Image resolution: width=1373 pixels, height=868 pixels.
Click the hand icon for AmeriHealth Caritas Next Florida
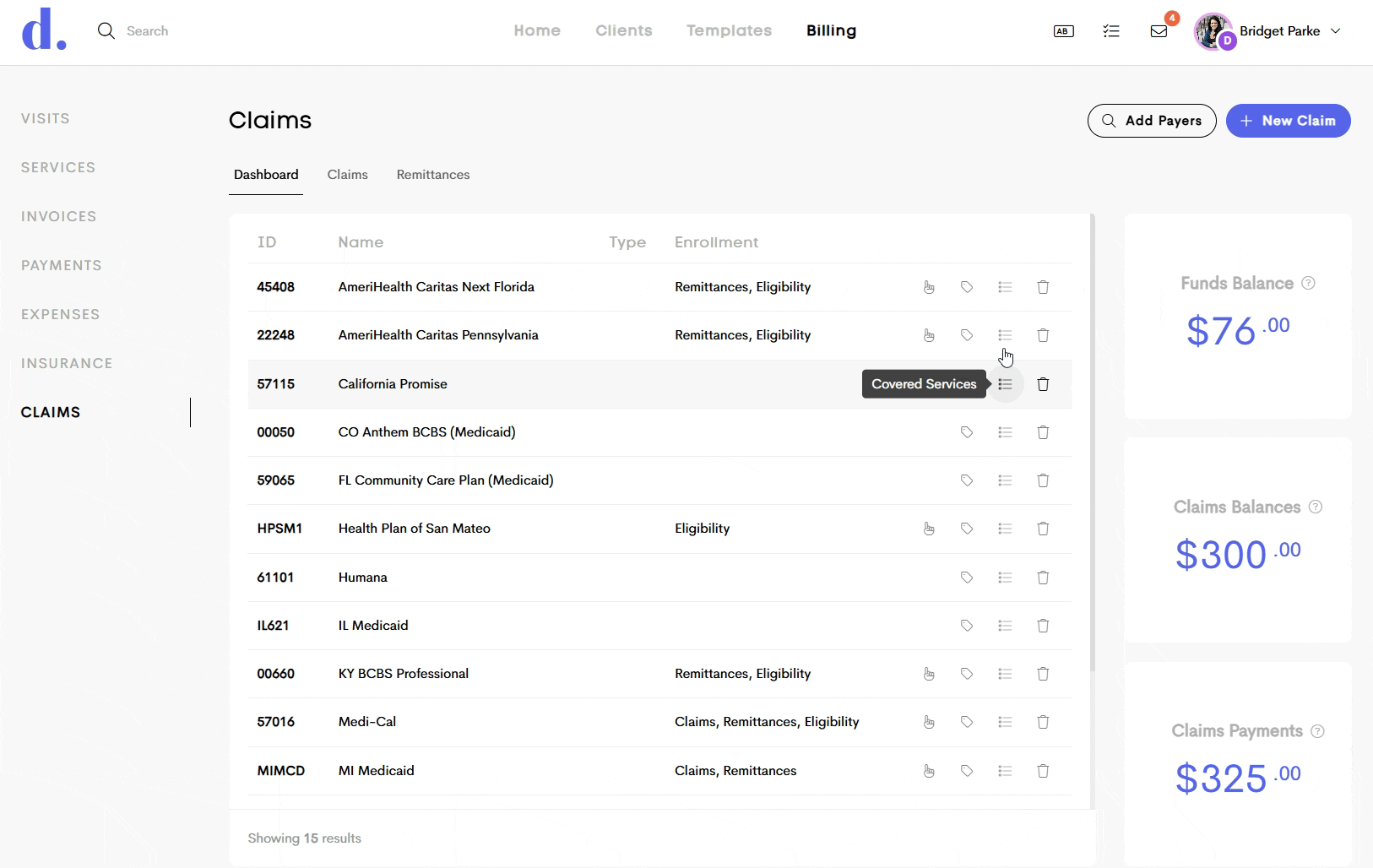929,287
